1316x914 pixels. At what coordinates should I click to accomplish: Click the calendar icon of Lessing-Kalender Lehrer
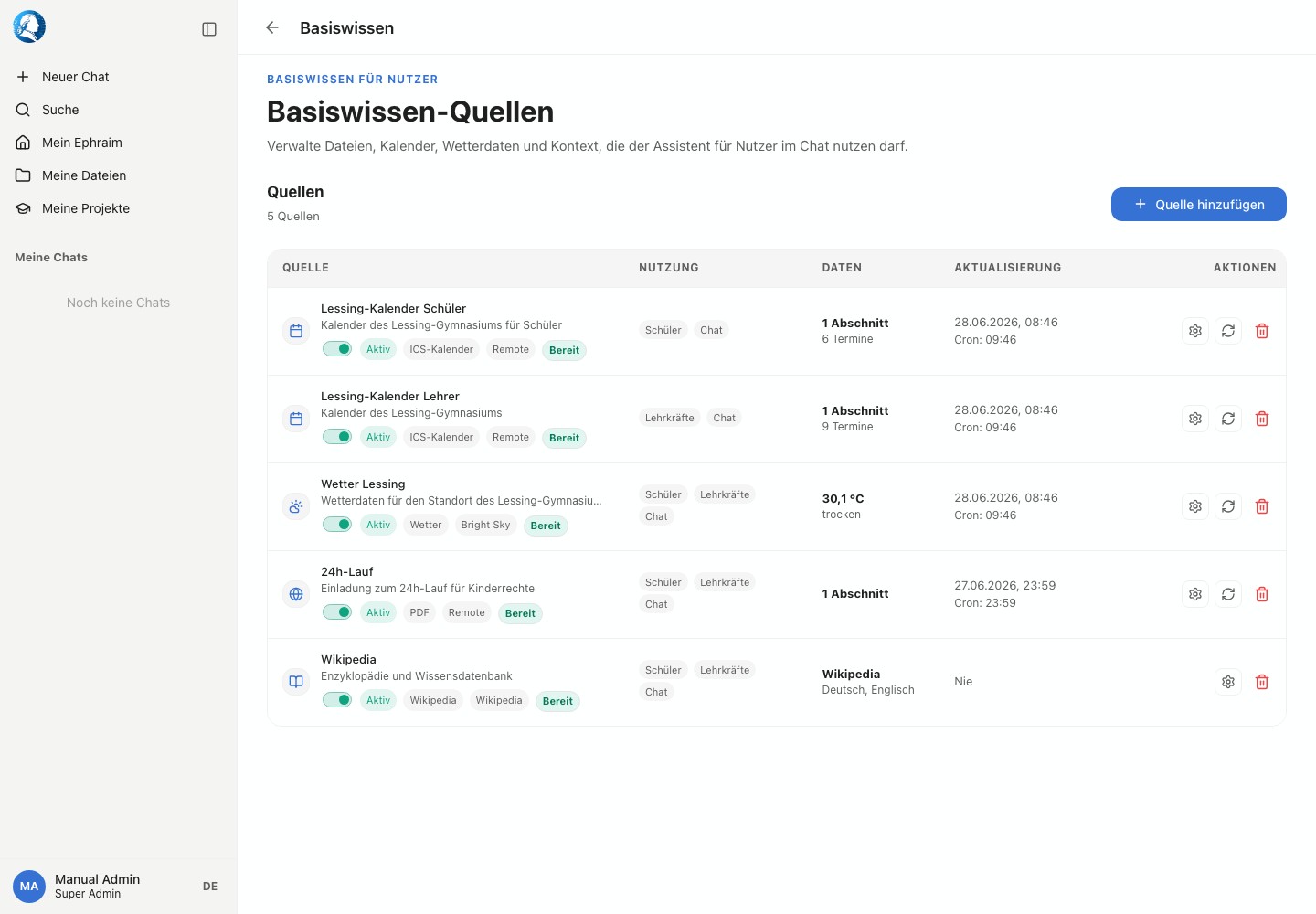296,419
